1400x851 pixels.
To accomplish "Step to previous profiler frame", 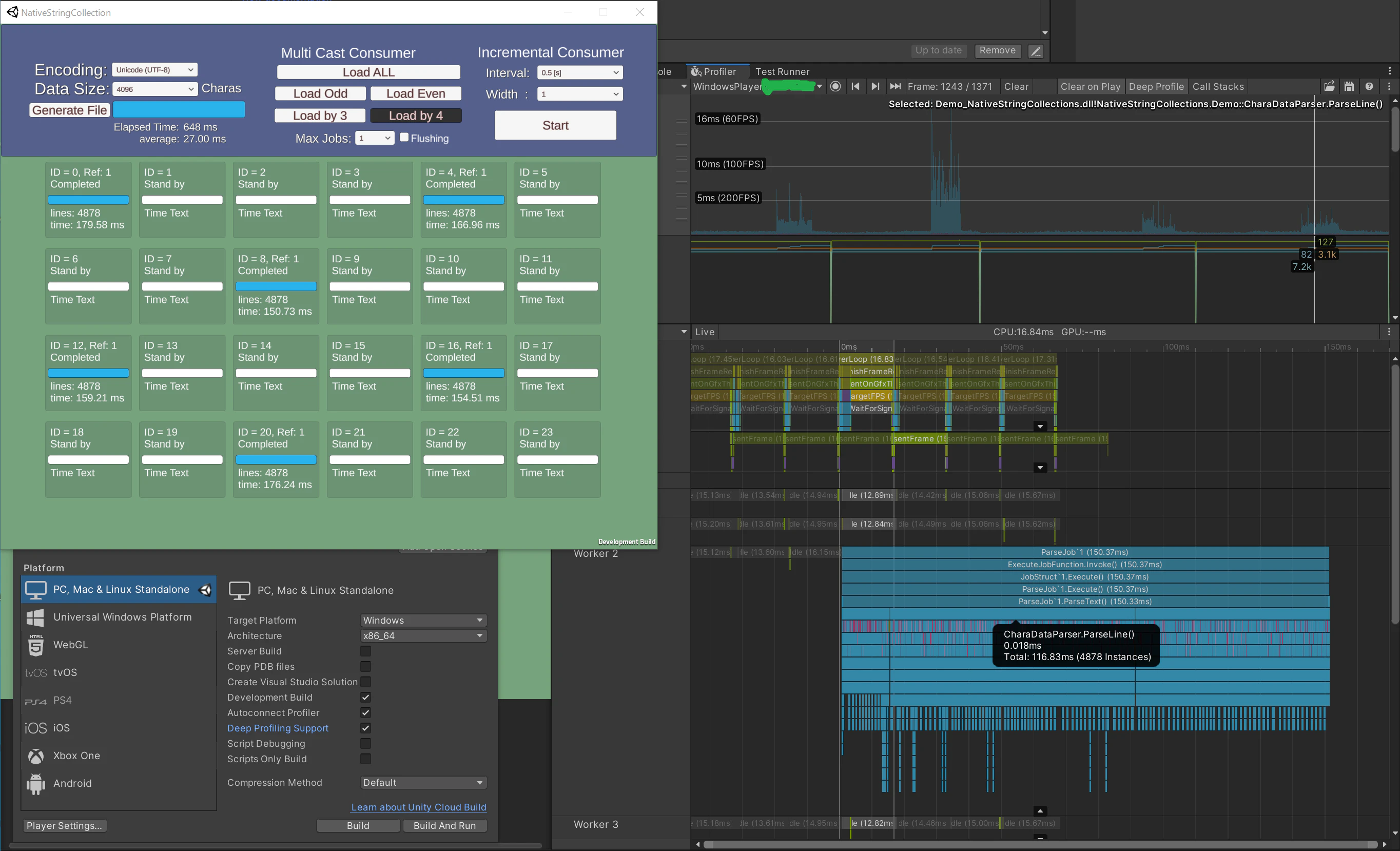I will [855, 86].
